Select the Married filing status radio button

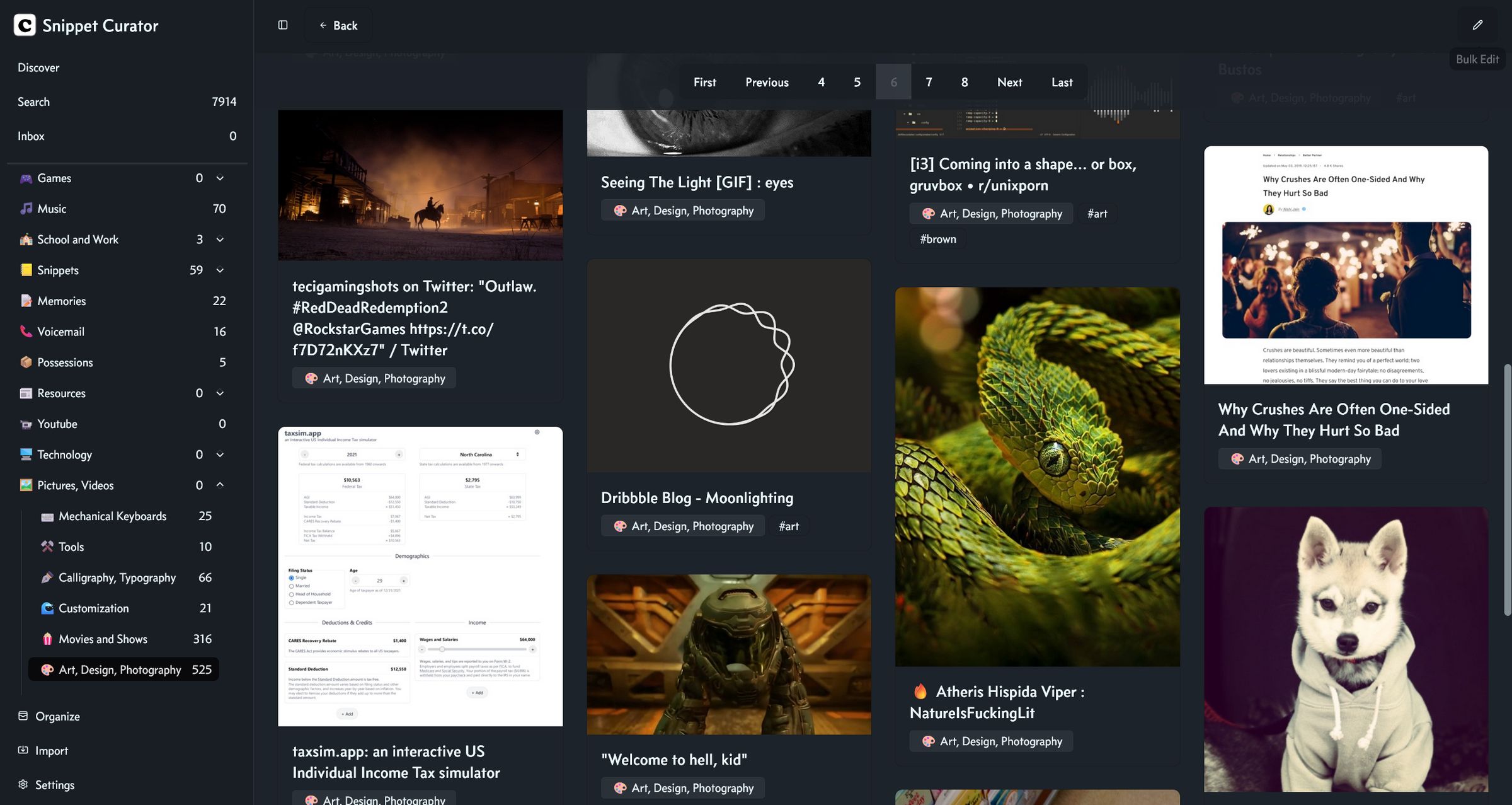pos(291,586)
